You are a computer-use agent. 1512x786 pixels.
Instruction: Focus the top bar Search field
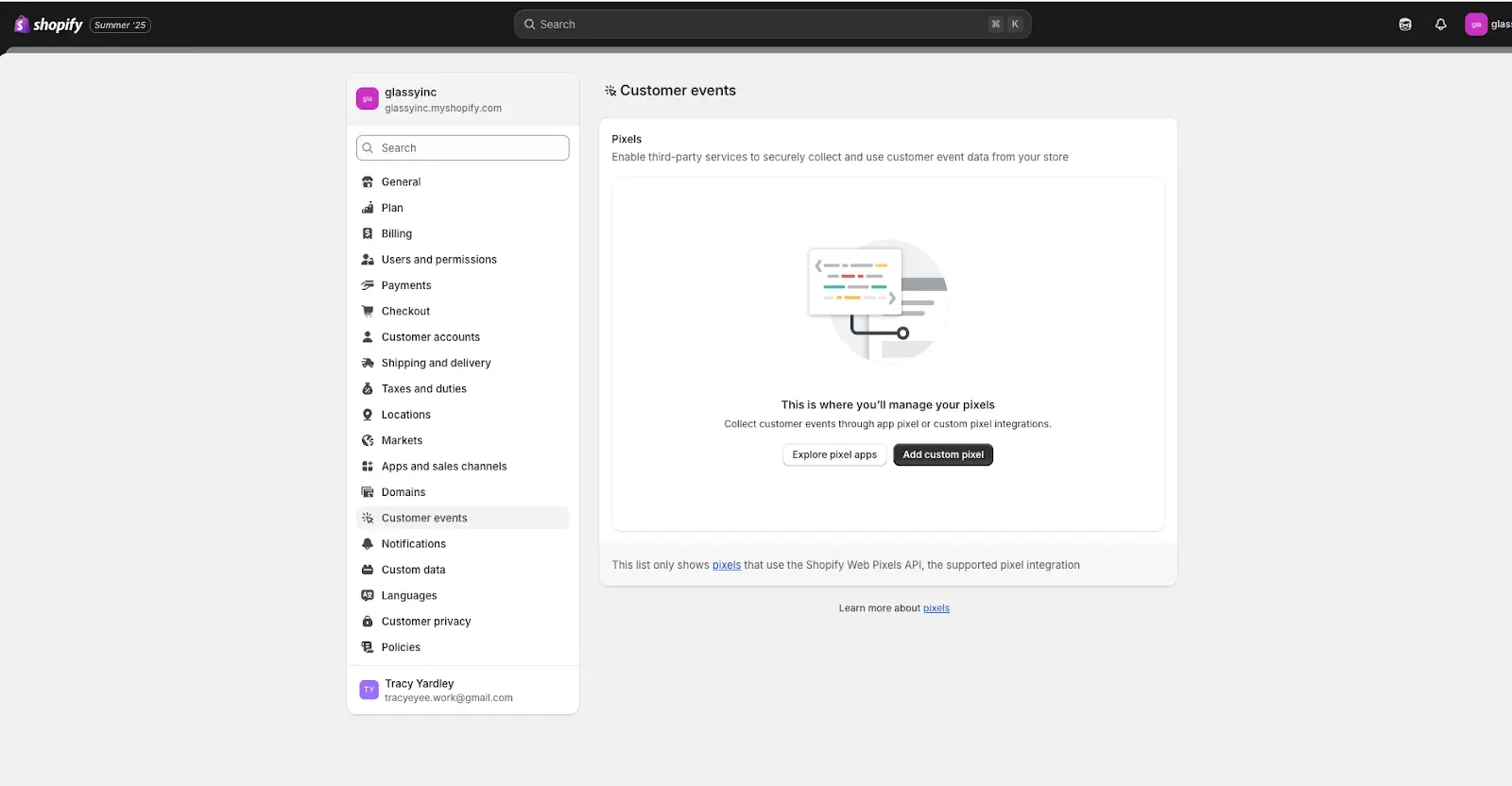772,25
